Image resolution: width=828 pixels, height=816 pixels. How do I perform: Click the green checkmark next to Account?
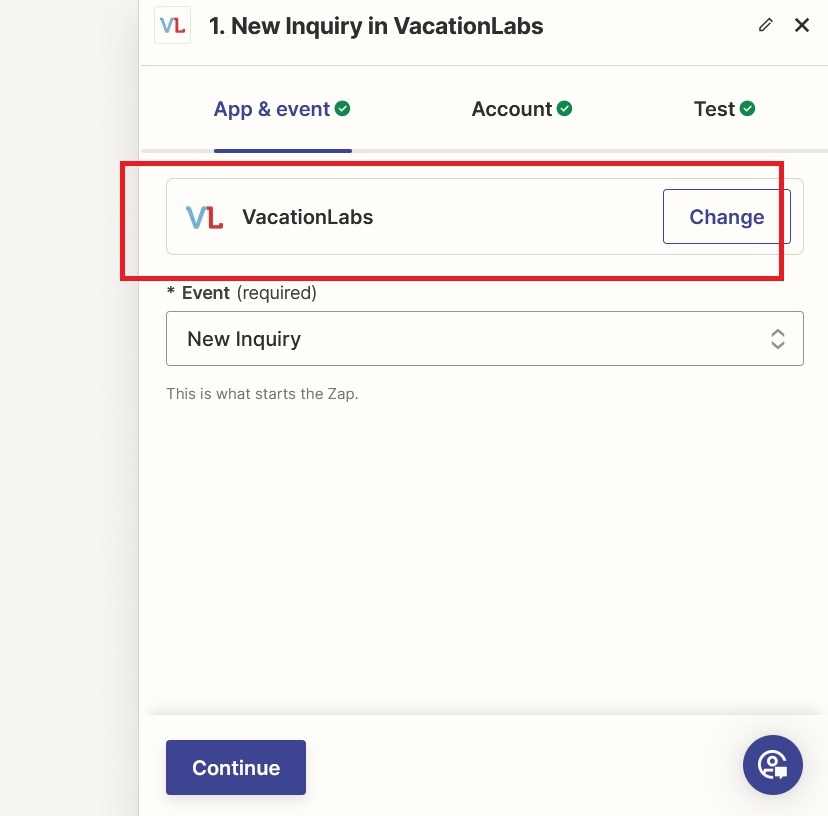565,108
